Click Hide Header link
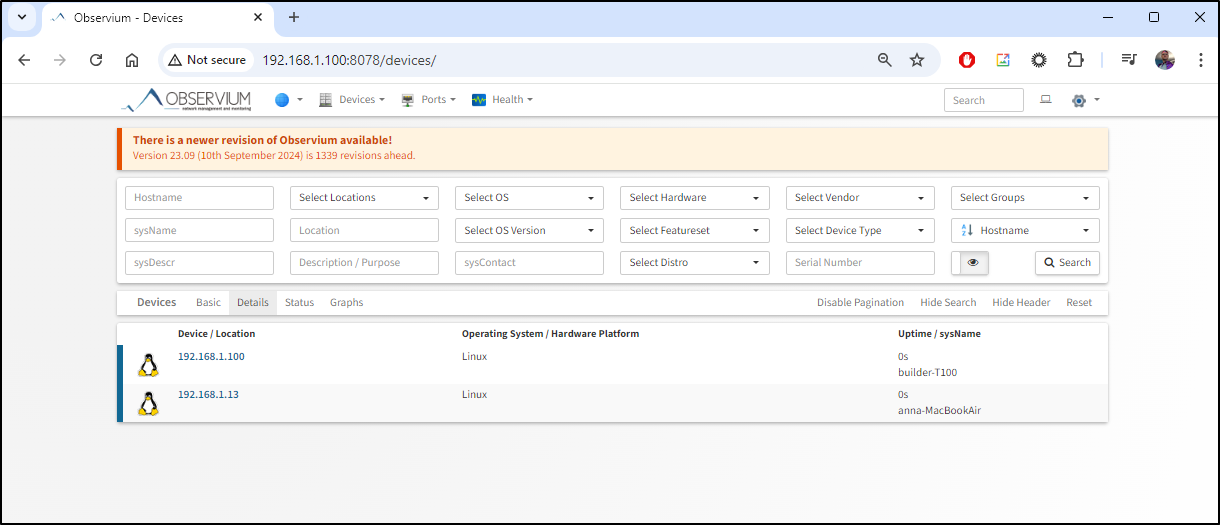 pos(1021,302)
